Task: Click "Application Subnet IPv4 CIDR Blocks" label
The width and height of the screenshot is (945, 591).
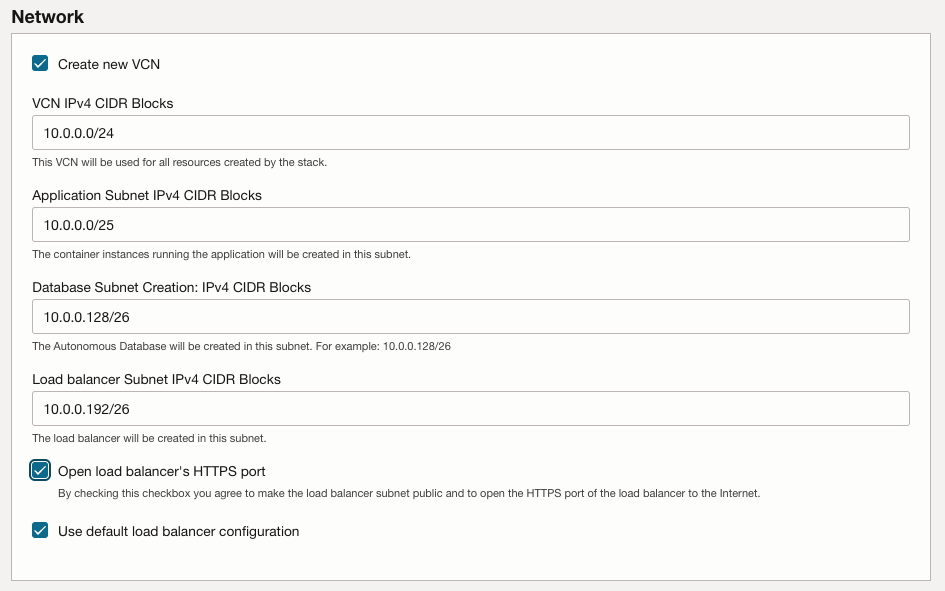Action: click(x=147, y=196)
